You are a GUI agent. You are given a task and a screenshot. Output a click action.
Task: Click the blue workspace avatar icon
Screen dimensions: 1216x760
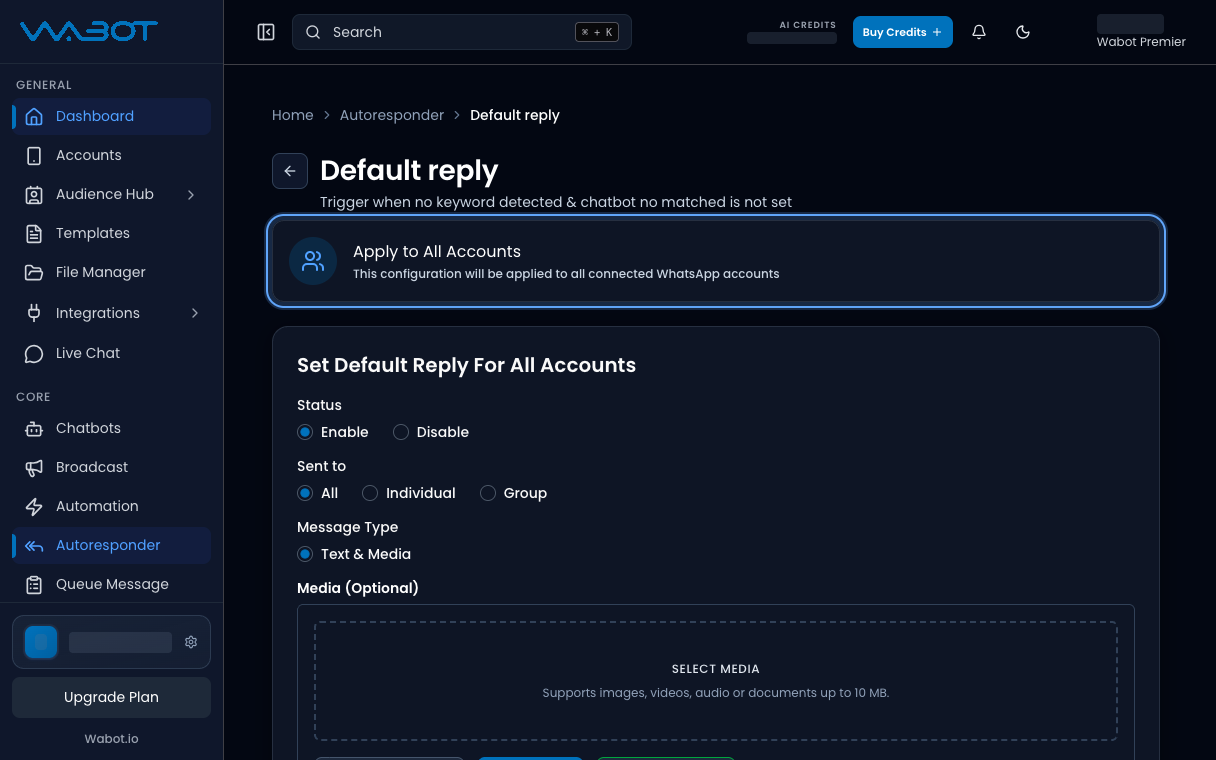click(x=41, y=642)
